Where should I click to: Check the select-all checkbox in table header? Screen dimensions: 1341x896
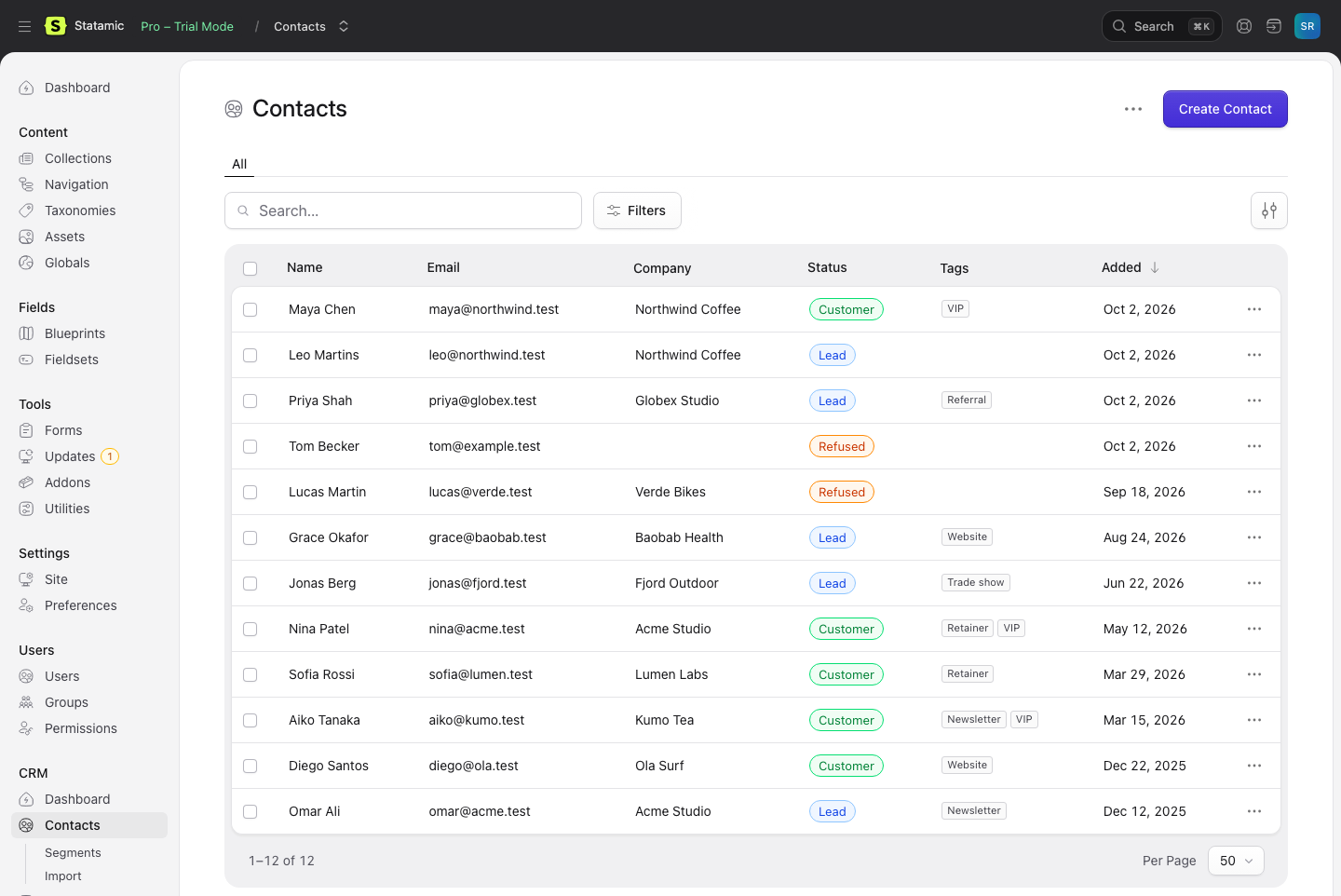click(x=251, y=268)
